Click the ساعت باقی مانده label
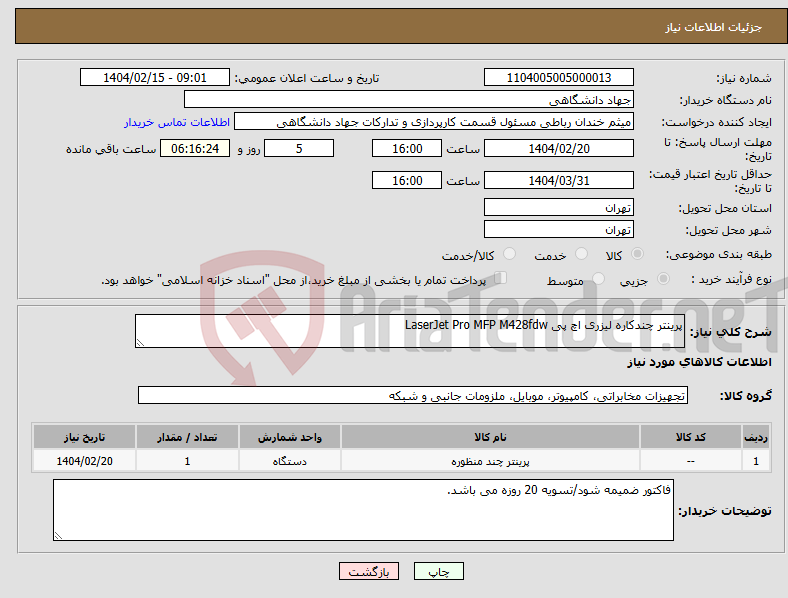 (111, 149)
